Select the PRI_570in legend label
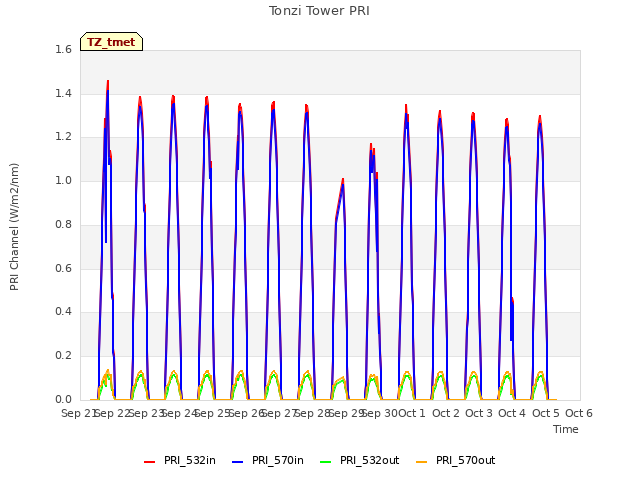 pos(278,461)
